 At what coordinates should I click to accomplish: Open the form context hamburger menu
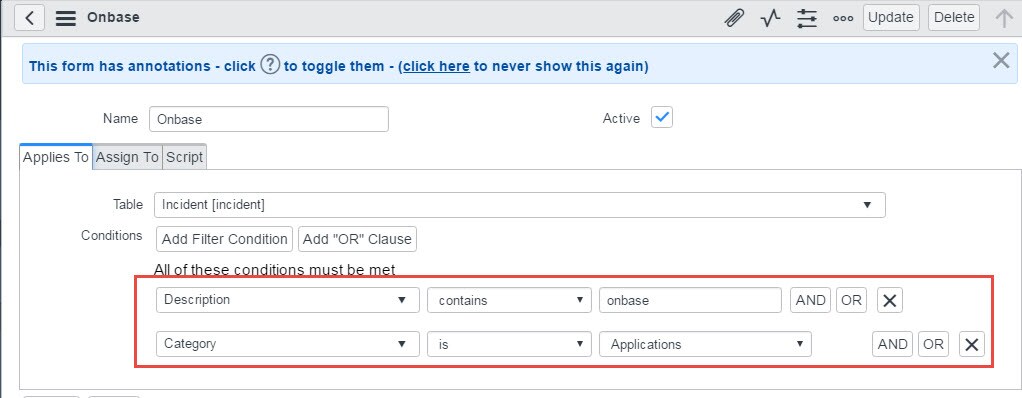point(66,18)
